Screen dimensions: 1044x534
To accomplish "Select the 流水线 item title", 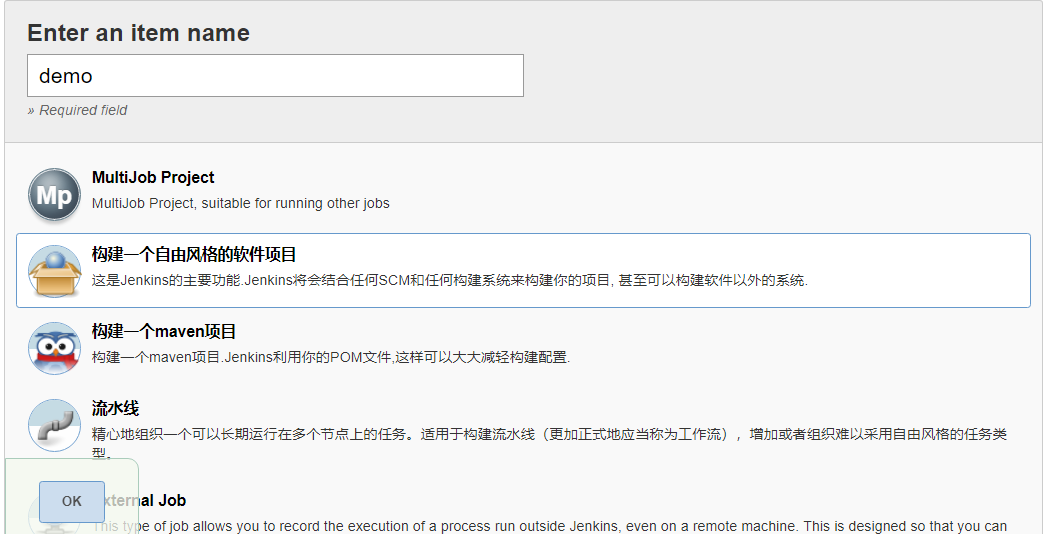I will 115,408.
